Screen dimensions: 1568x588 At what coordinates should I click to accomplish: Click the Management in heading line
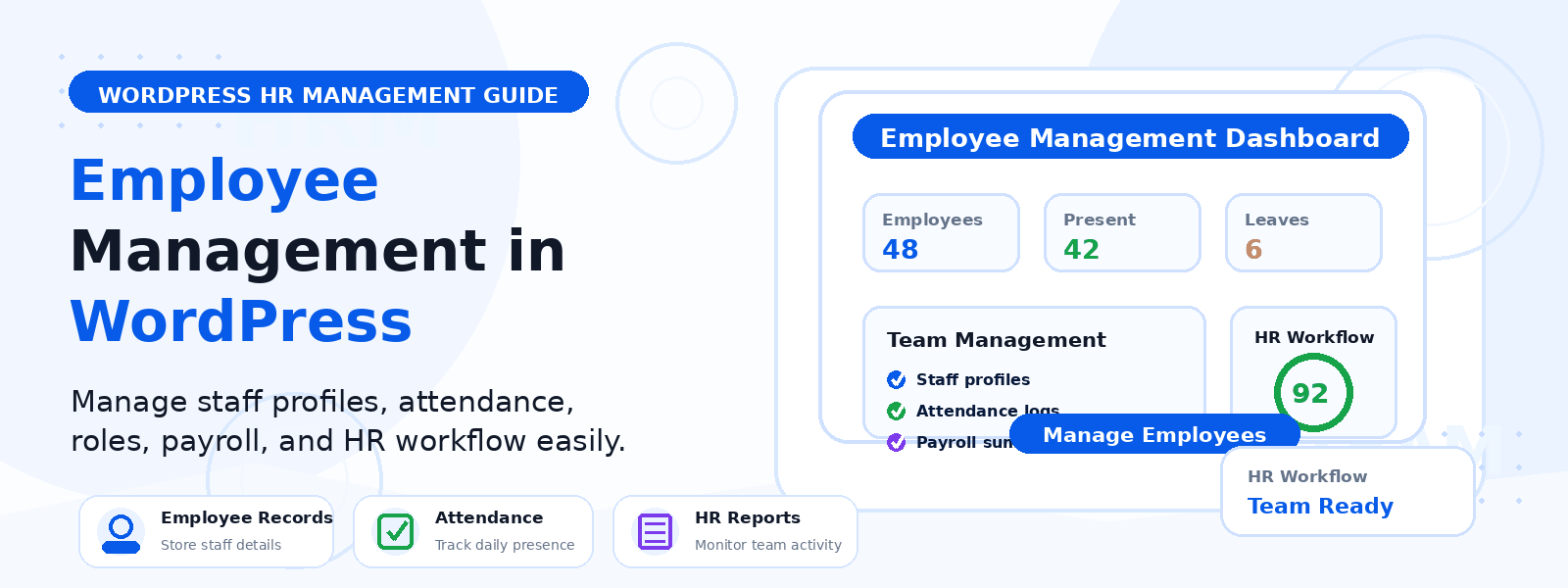pyautogui.click(x=318, y=251)
